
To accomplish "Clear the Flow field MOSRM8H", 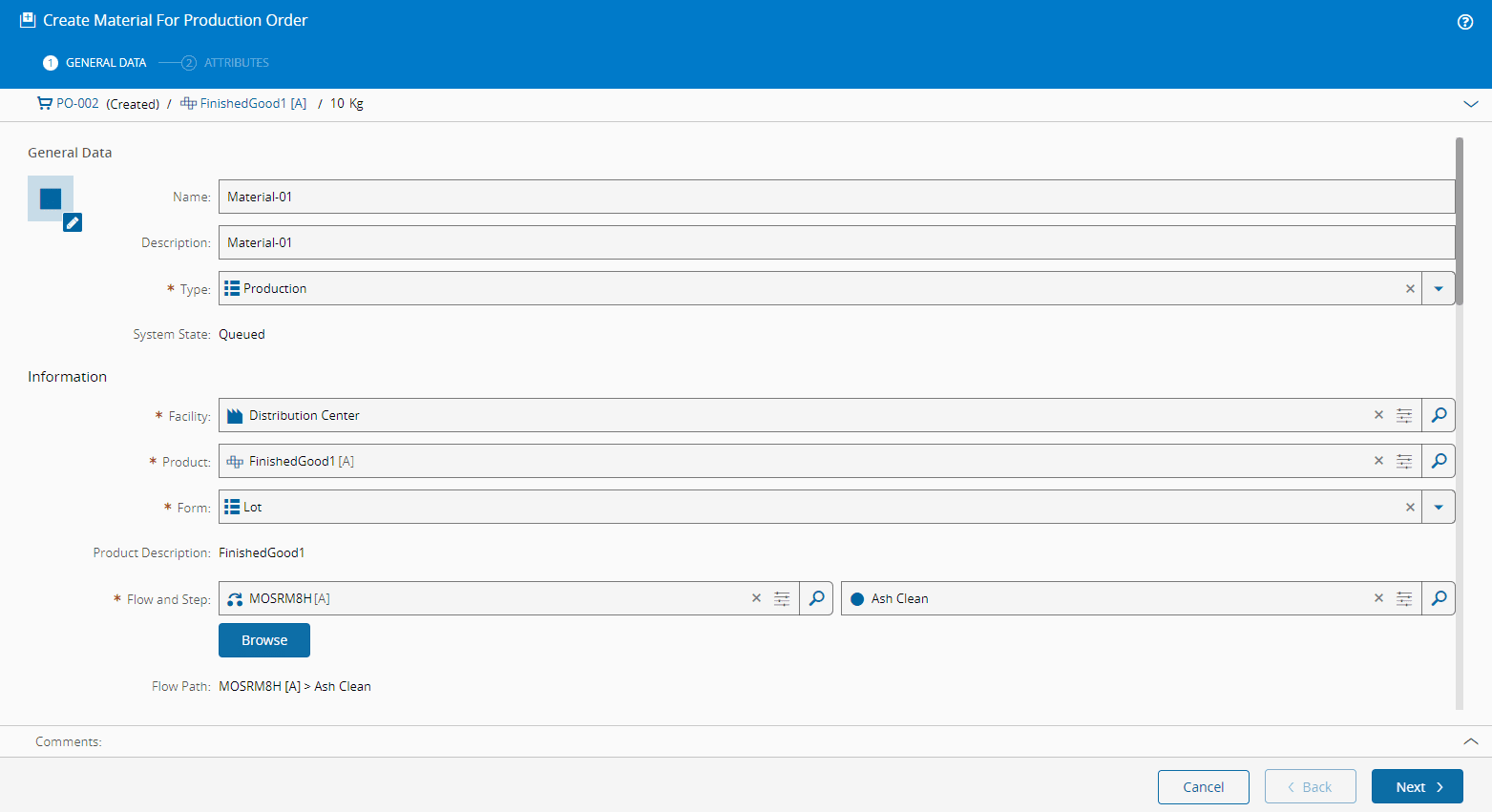I will pyautogui.click(x=756, y=598).
